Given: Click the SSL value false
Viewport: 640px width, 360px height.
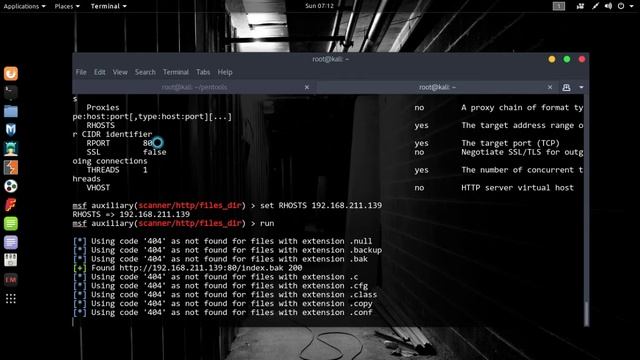Looking at the screenshot, I should pyautogui.click(x=155, y=152).
